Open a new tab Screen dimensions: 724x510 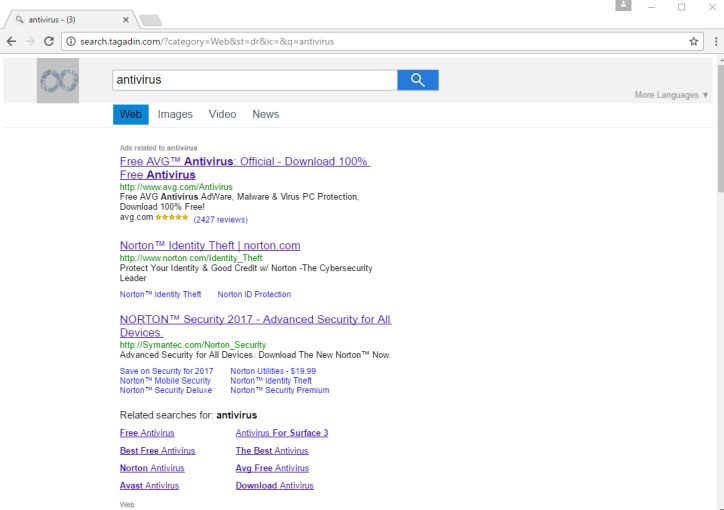click(151, 20)
